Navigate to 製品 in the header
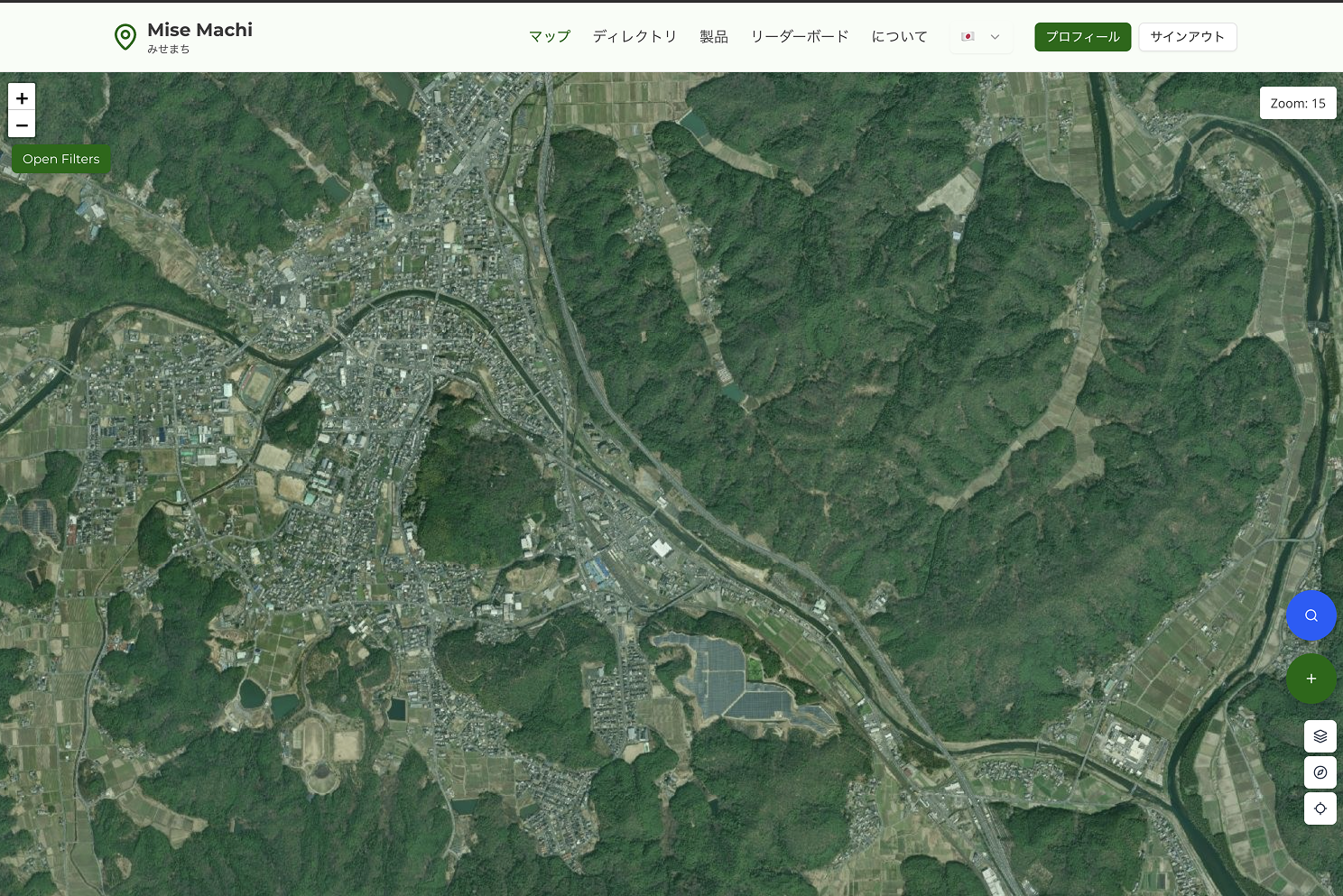The image size is (1343, 896). coord(713,36)
